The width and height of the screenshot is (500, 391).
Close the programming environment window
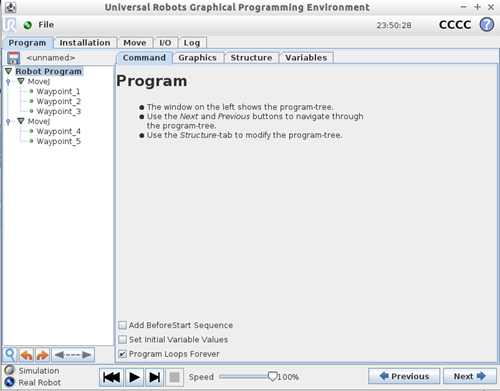(x=491, y=7)
